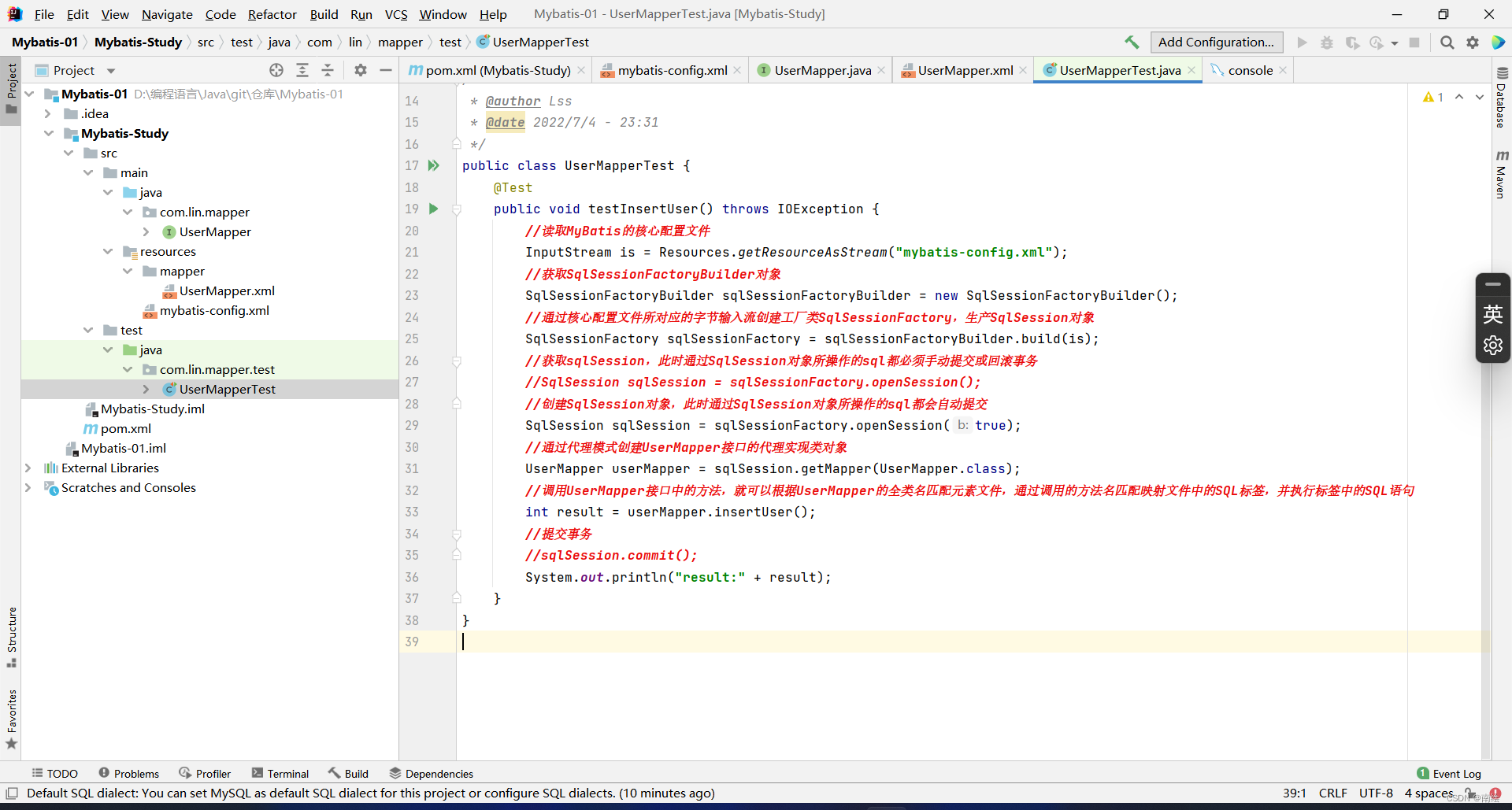Click Collapse All in Project panel

328,70
